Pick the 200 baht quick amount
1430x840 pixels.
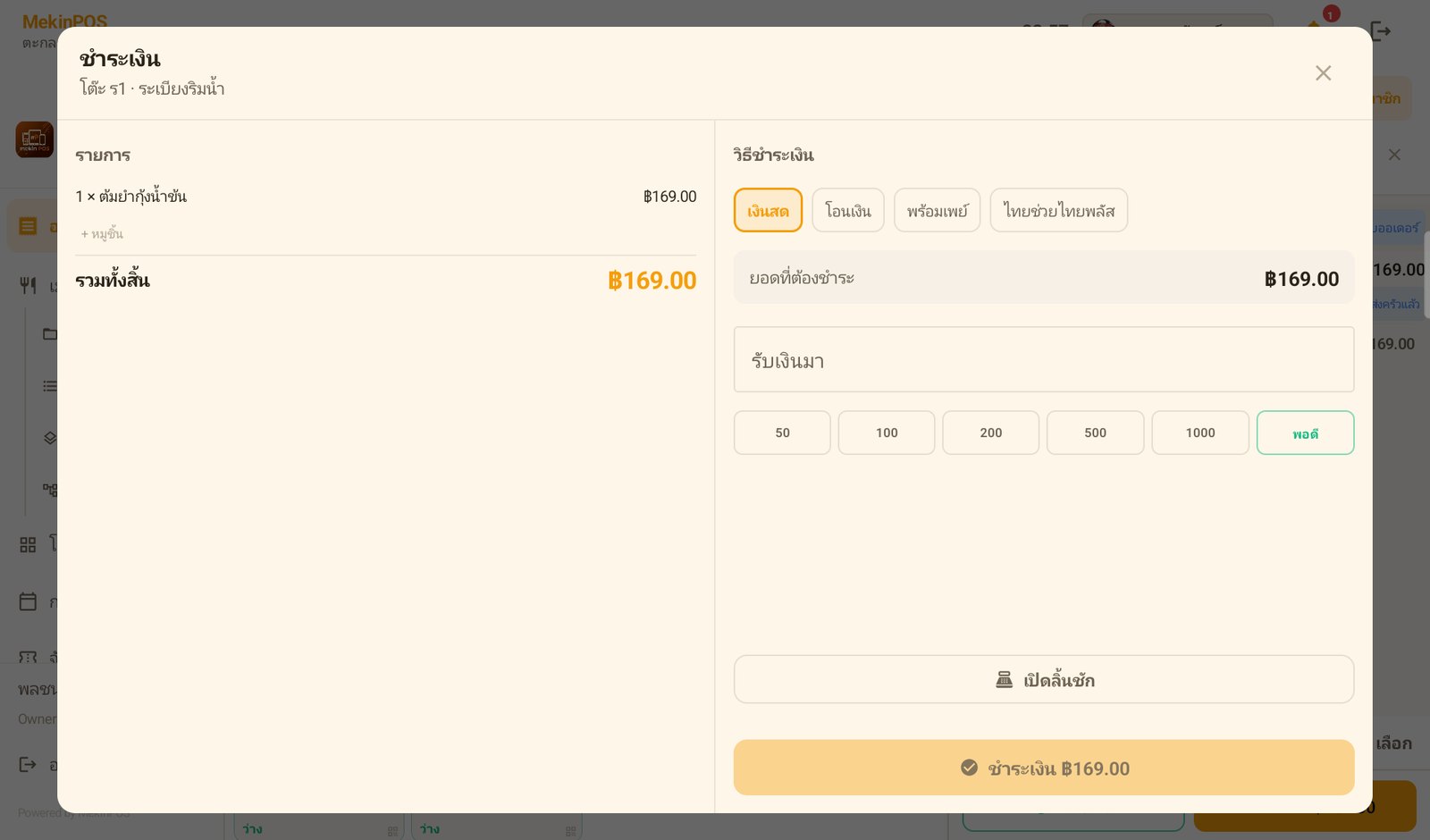click(990, 433)
